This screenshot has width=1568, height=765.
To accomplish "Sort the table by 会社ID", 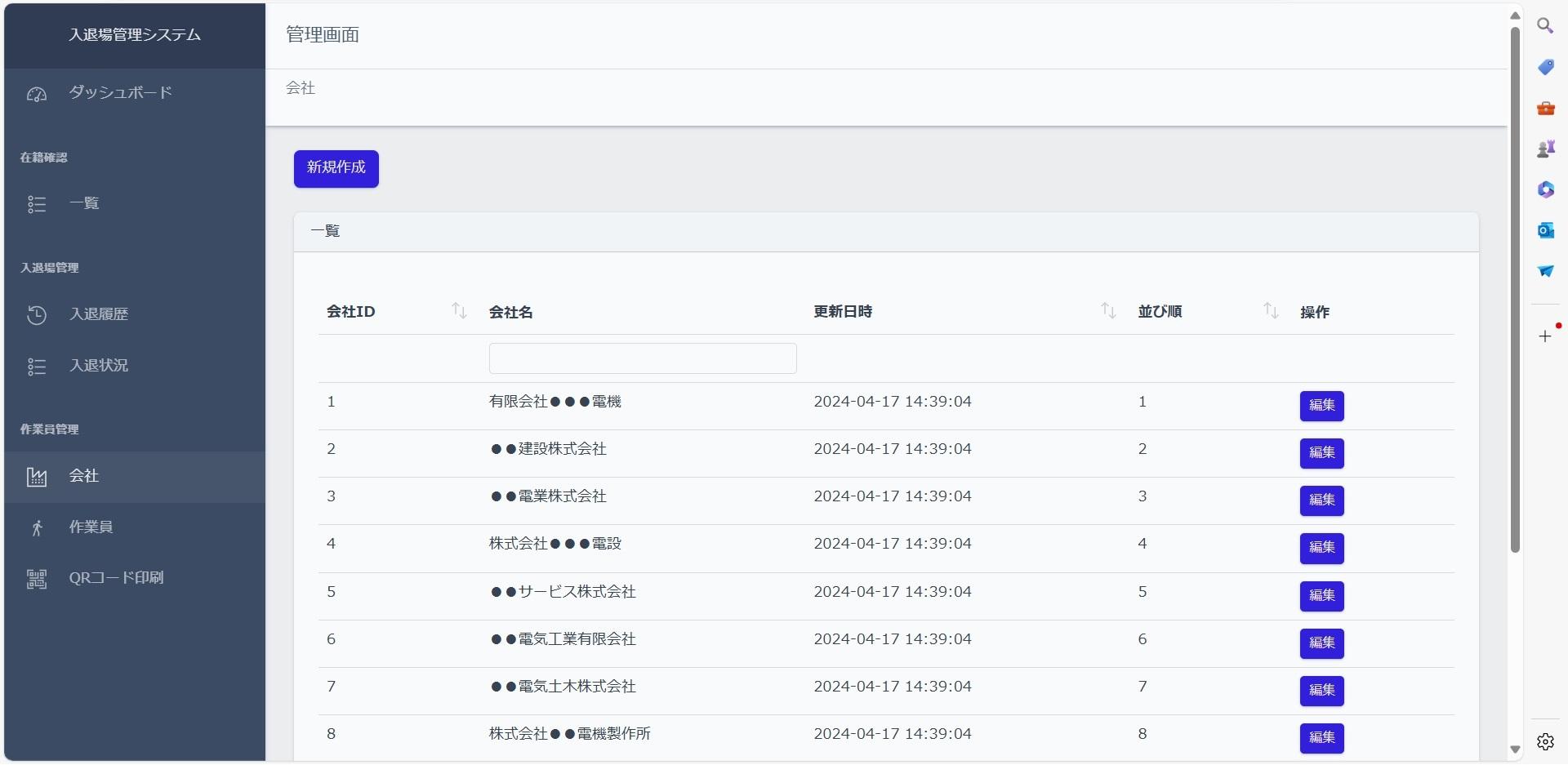I will pyautogui.click(x=459, y=311).
